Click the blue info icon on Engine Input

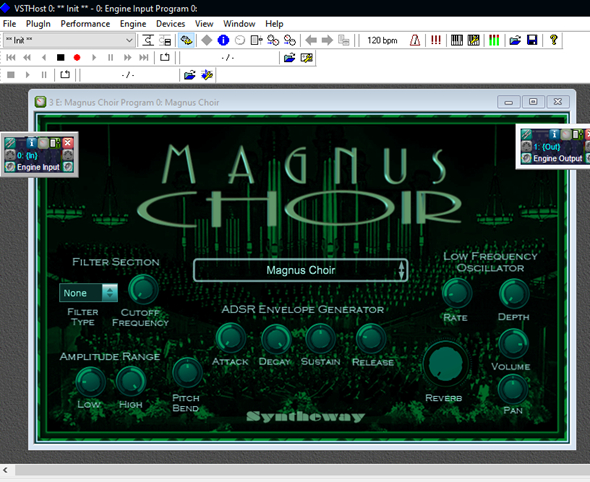click(32, 143)
